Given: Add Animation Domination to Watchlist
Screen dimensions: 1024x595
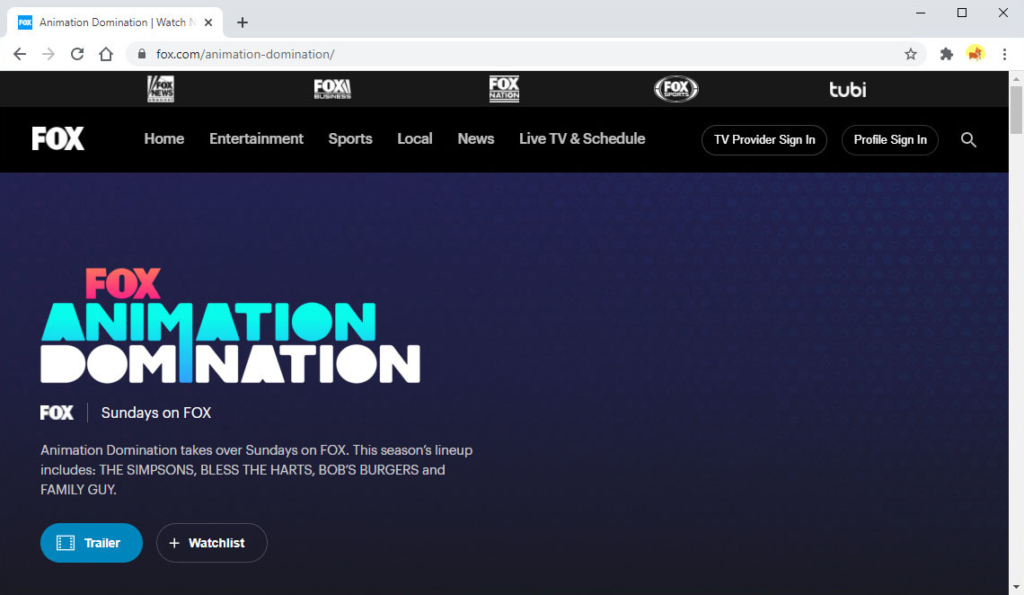Looking at the screenshot, I should click(x=212, y=543).
